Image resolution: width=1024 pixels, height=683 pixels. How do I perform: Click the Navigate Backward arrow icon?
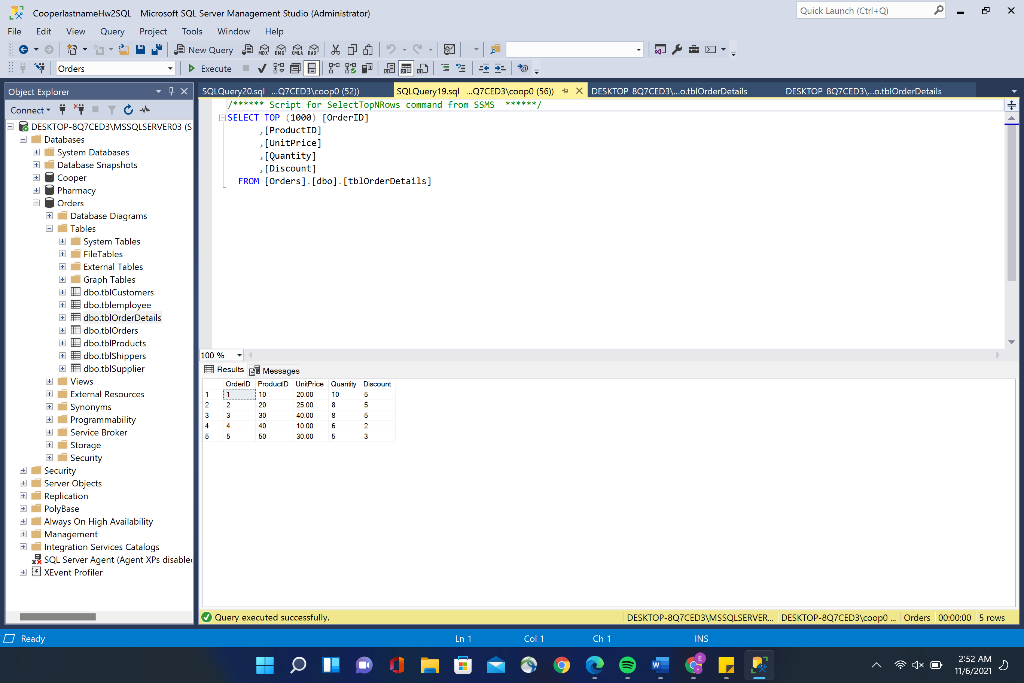tap(24, 50)
